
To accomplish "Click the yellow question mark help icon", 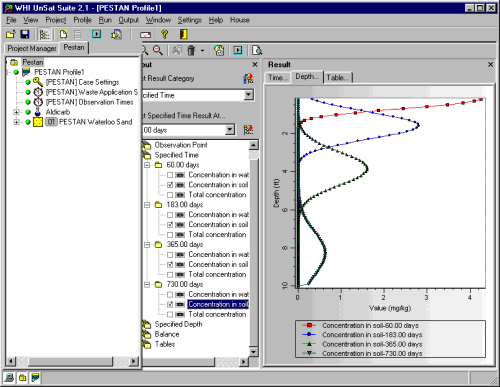I will click(x=164, y=34).
